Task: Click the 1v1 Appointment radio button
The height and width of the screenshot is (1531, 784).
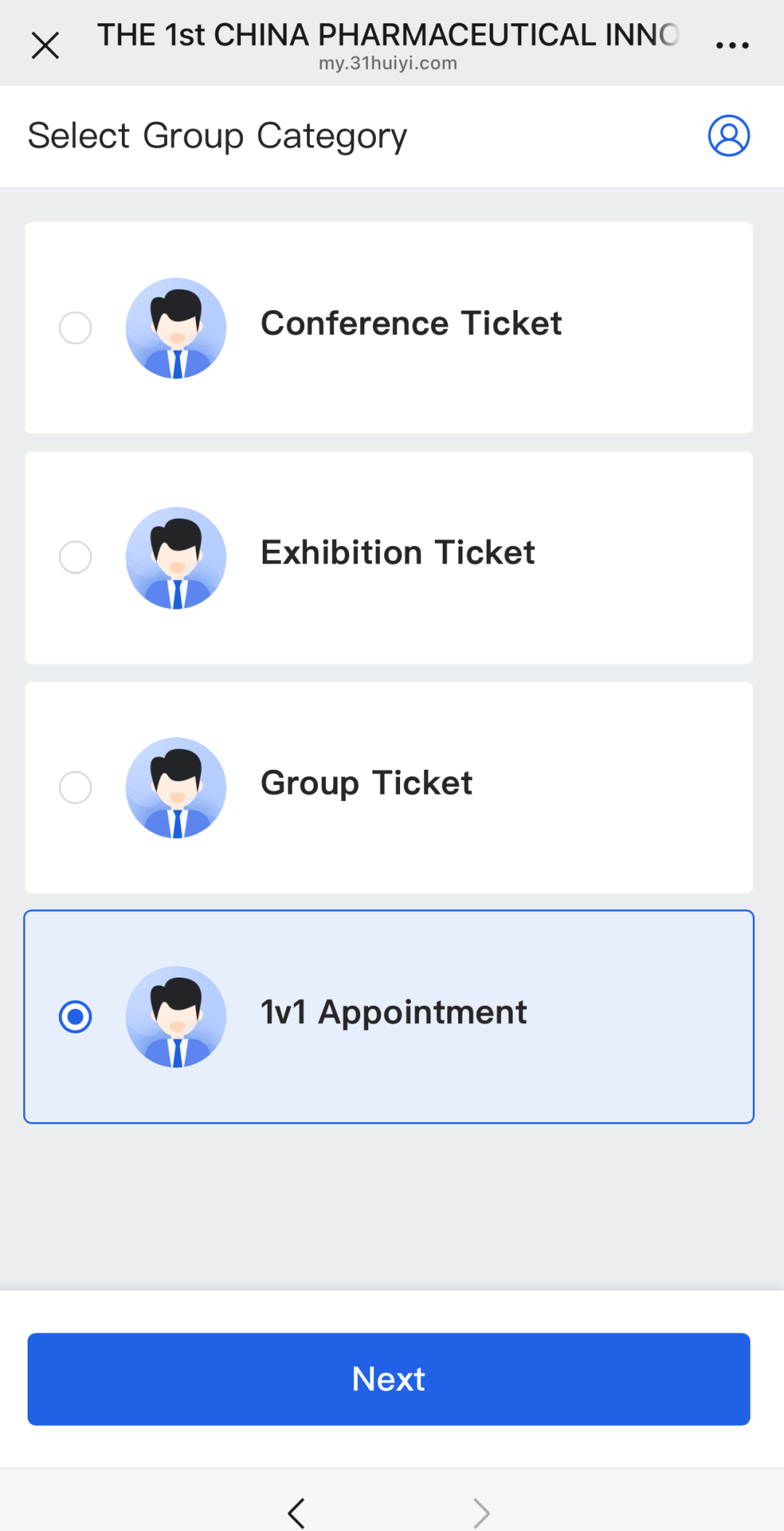Action: point(75,1017)
